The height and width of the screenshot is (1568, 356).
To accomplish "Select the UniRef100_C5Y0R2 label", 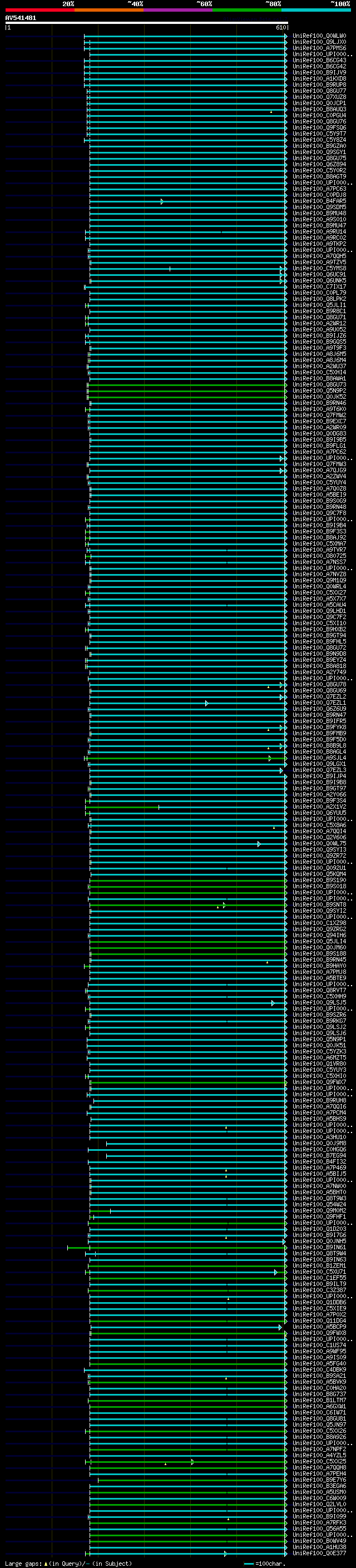I will pos(319,170).
